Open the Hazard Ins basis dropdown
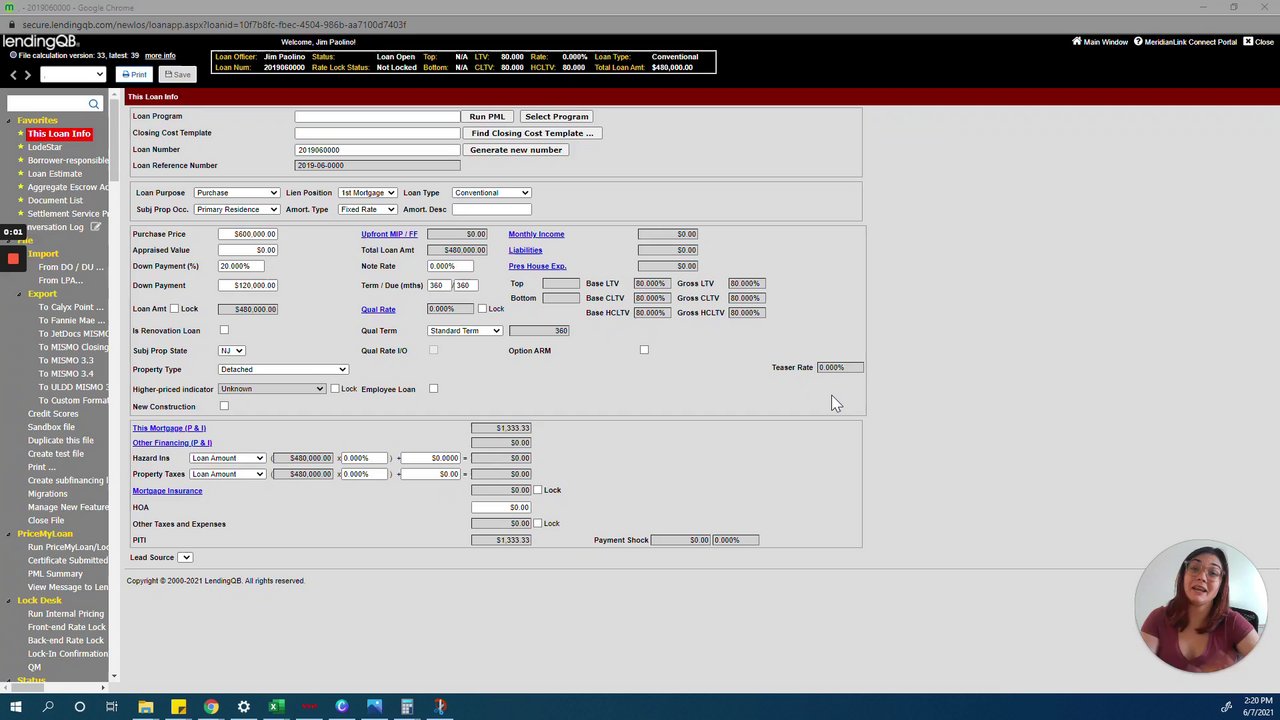The width and height of the screenshot is (1280, 720). tap(228, 458)
